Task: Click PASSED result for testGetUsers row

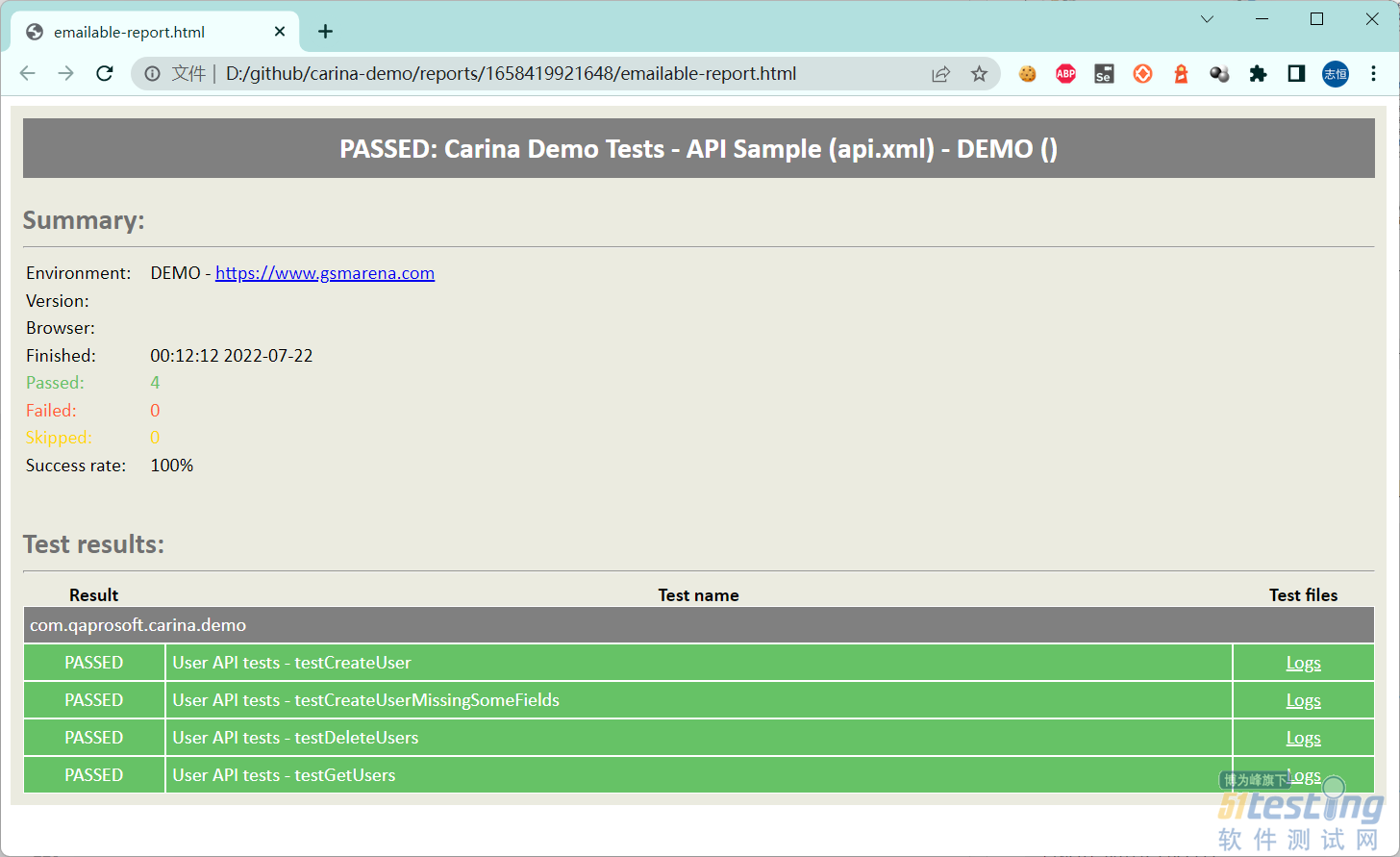Action: point(94,775)
